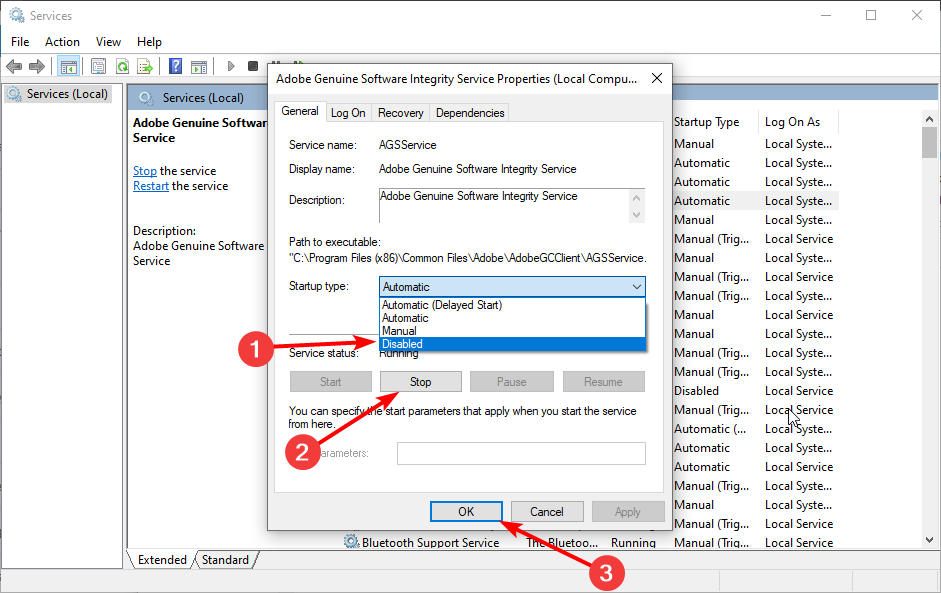The height and width of the screenshot is (593, 941).
Task: Click the Restart the service link
Action: click(x=151, y=186)
